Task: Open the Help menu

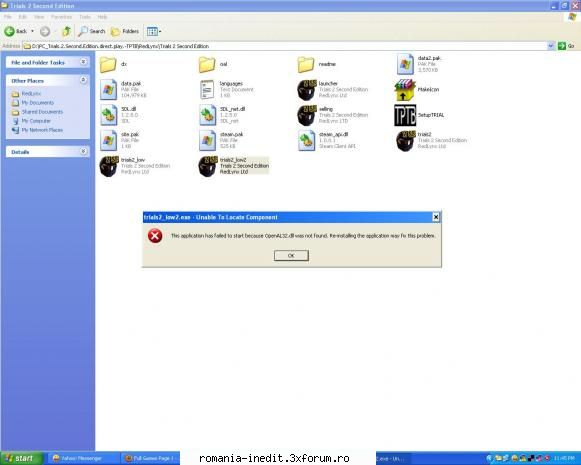Action: click(102, 17)
